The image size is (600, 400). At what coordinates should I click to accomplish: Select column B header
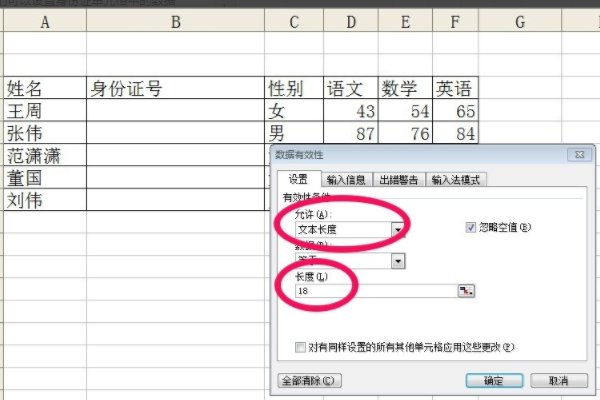[176, 22]
